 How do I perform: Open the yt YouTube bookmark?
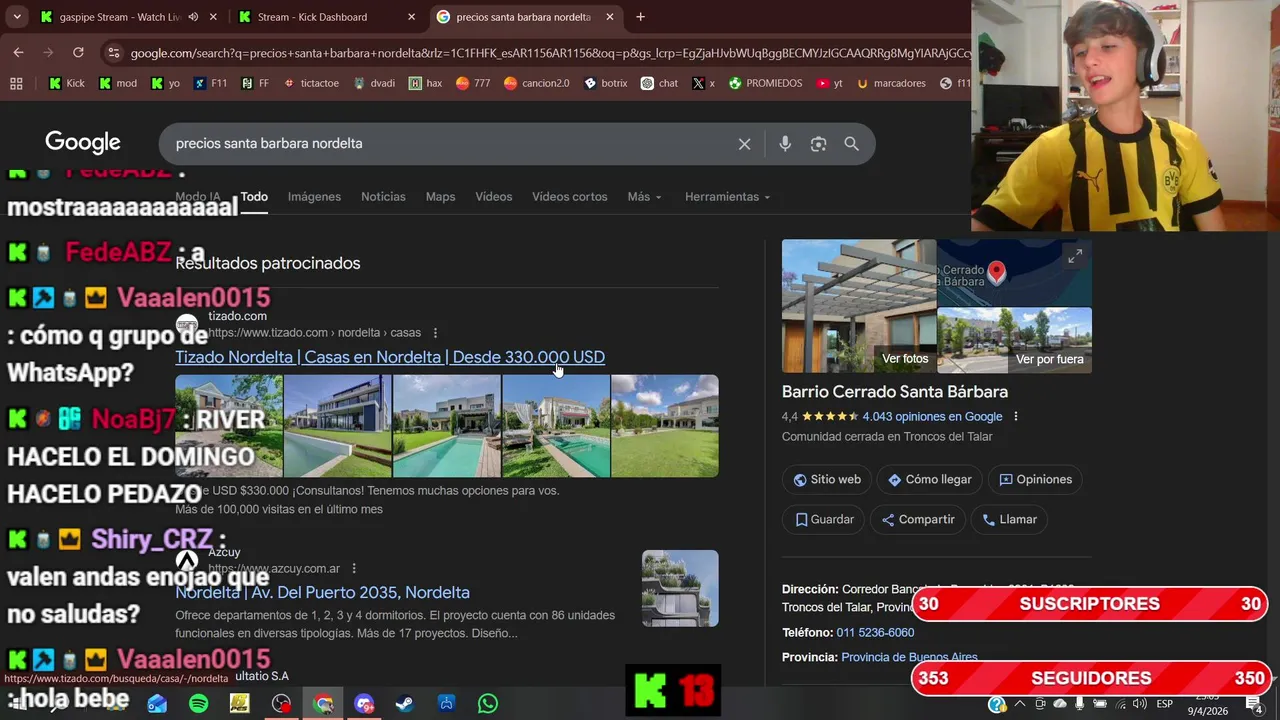(x=829, y=83)
